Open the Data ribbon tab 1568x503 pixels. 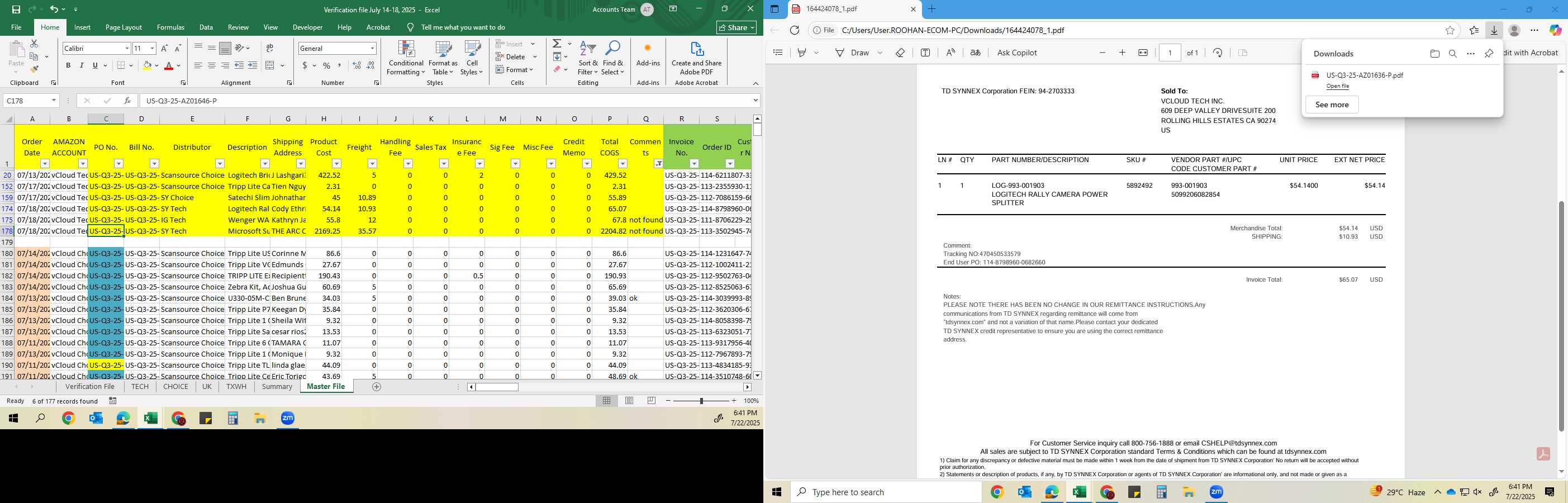[x=206, y=27]
